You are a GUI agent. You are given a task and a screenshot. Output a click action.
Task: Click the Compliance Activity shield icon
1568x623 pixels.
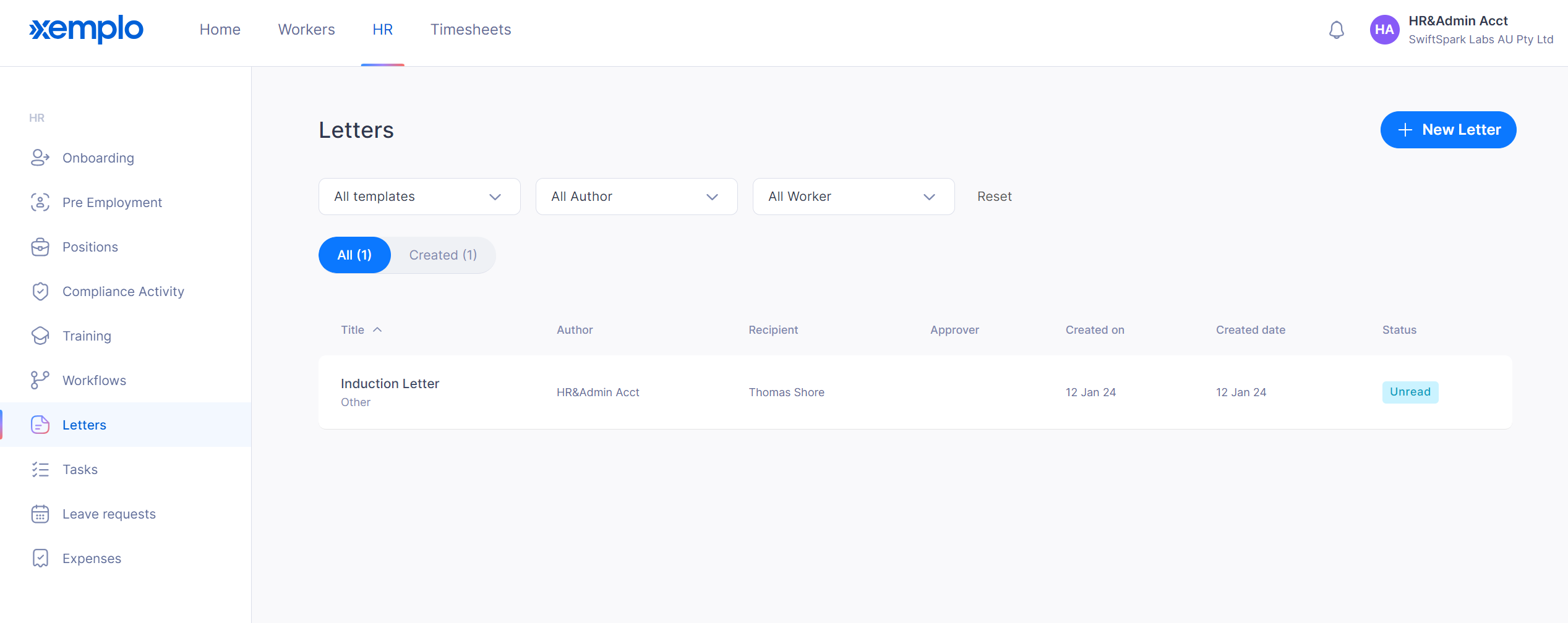pyautogui.click(x=40, y=291)
